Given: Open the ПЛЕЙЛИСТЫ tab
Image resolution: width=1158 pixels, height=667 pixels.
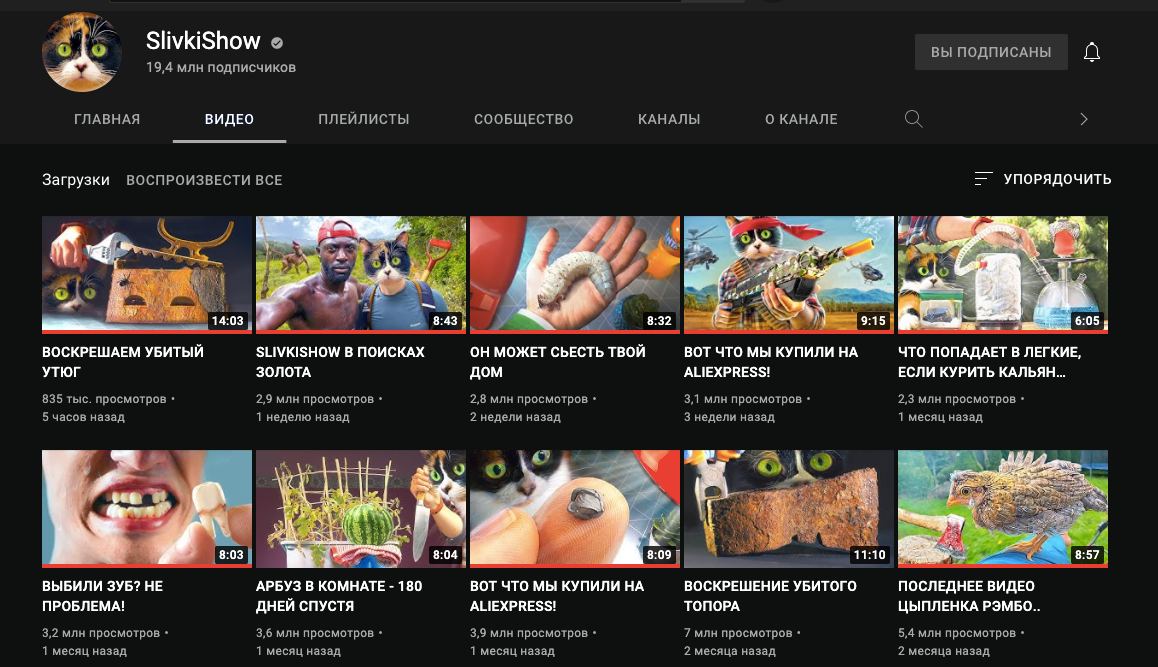Looking at the screenshot, I should 363,119.
